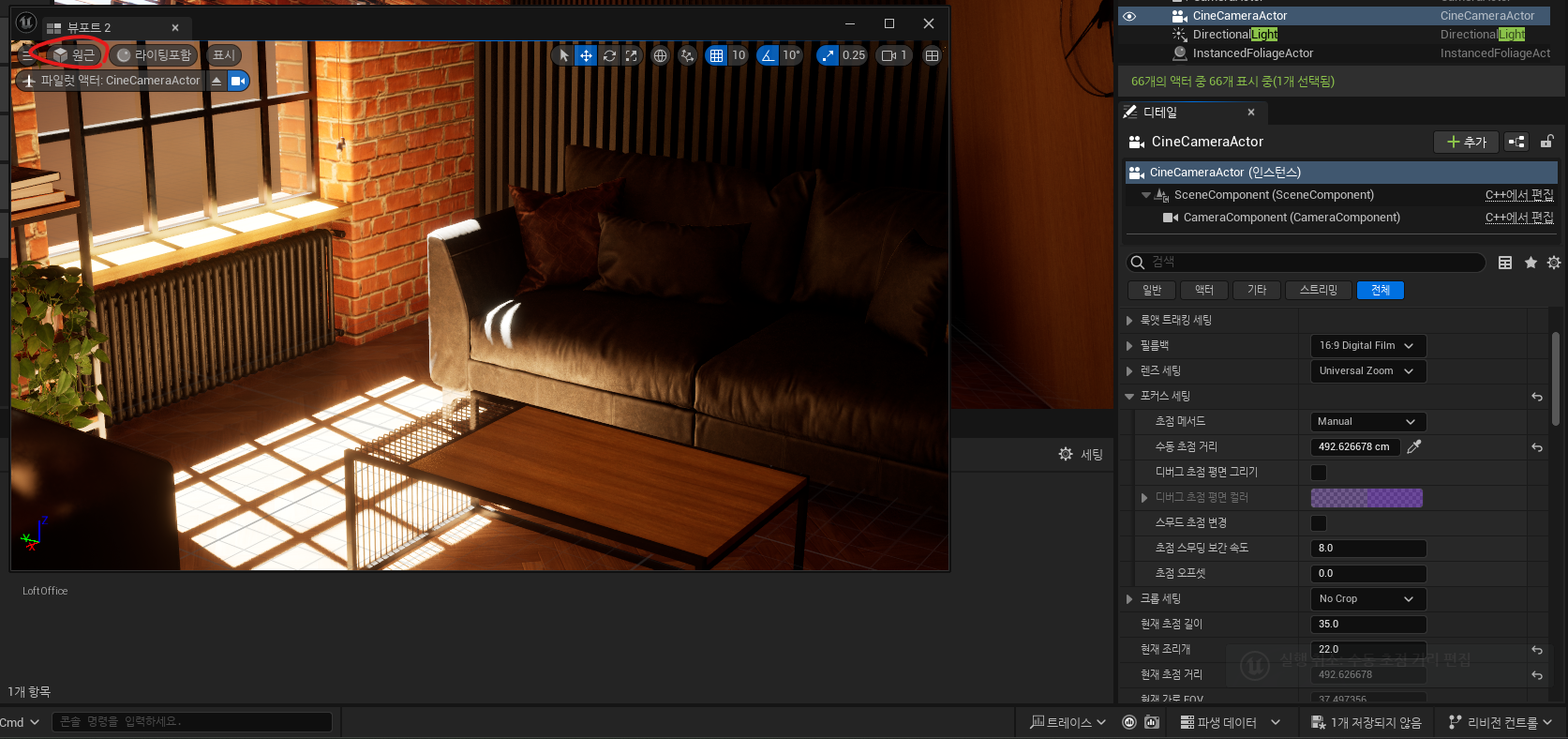The width and height of the screenshot is (1568, 739).
Task: Open the 표시 show flags menu
Action: point(224,55)
